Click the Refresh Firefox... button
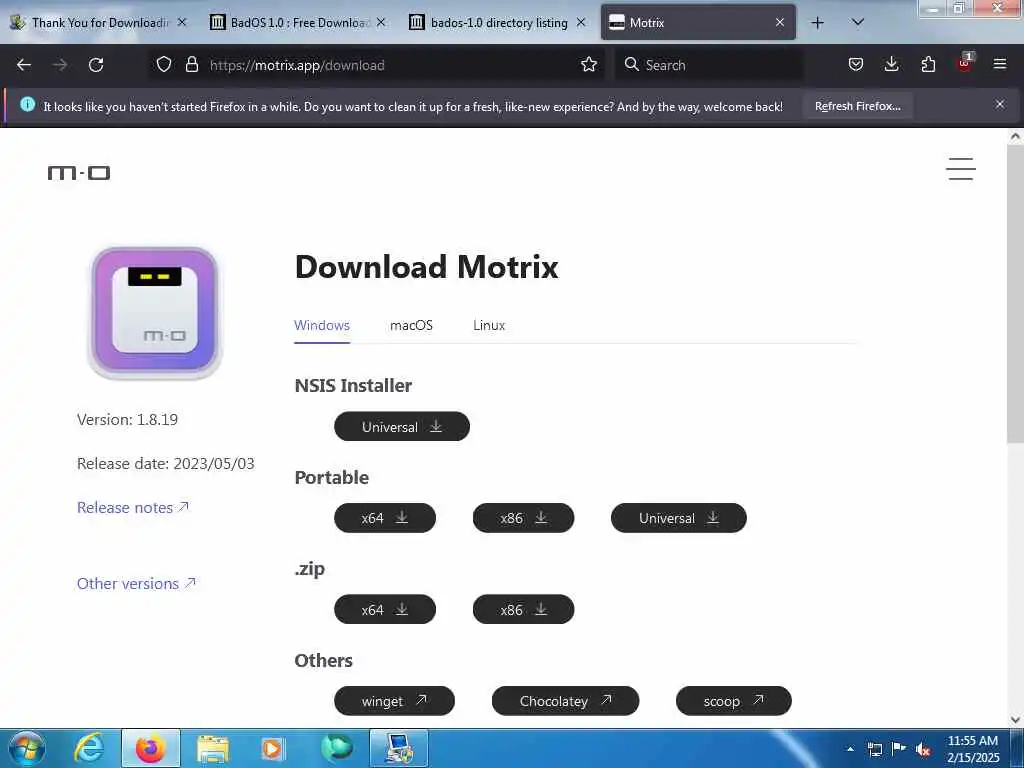The height and width of the screenshot is (768, 1024). pos(857,106)
